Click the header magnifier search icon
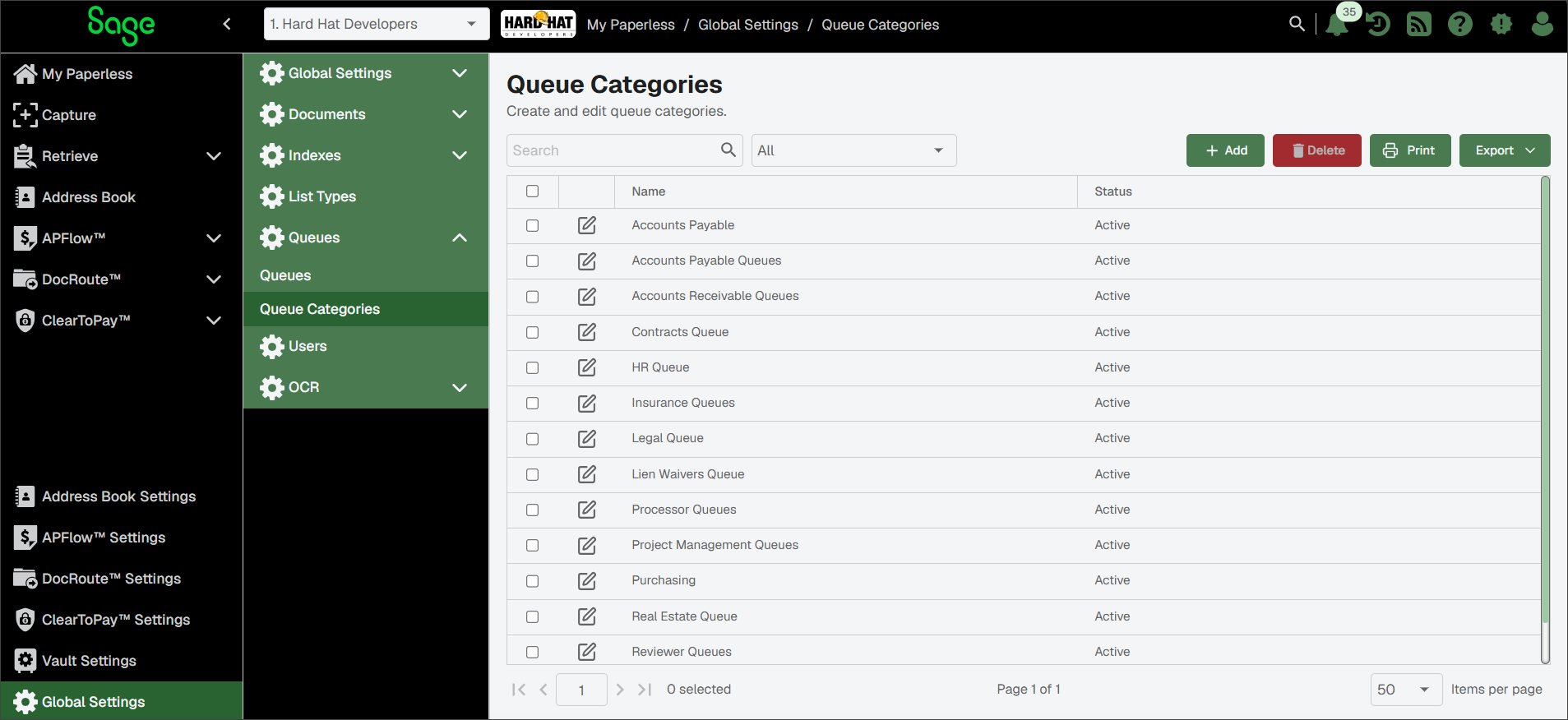 pyautogui.click(x=1297, y=24)
